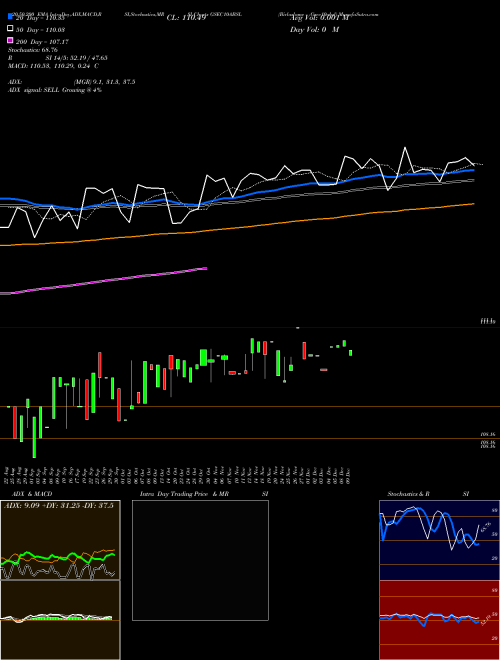Click the 'Stochastics & R' panel title
This screenshot has height=660, width=500.
(x=408, y=494)
